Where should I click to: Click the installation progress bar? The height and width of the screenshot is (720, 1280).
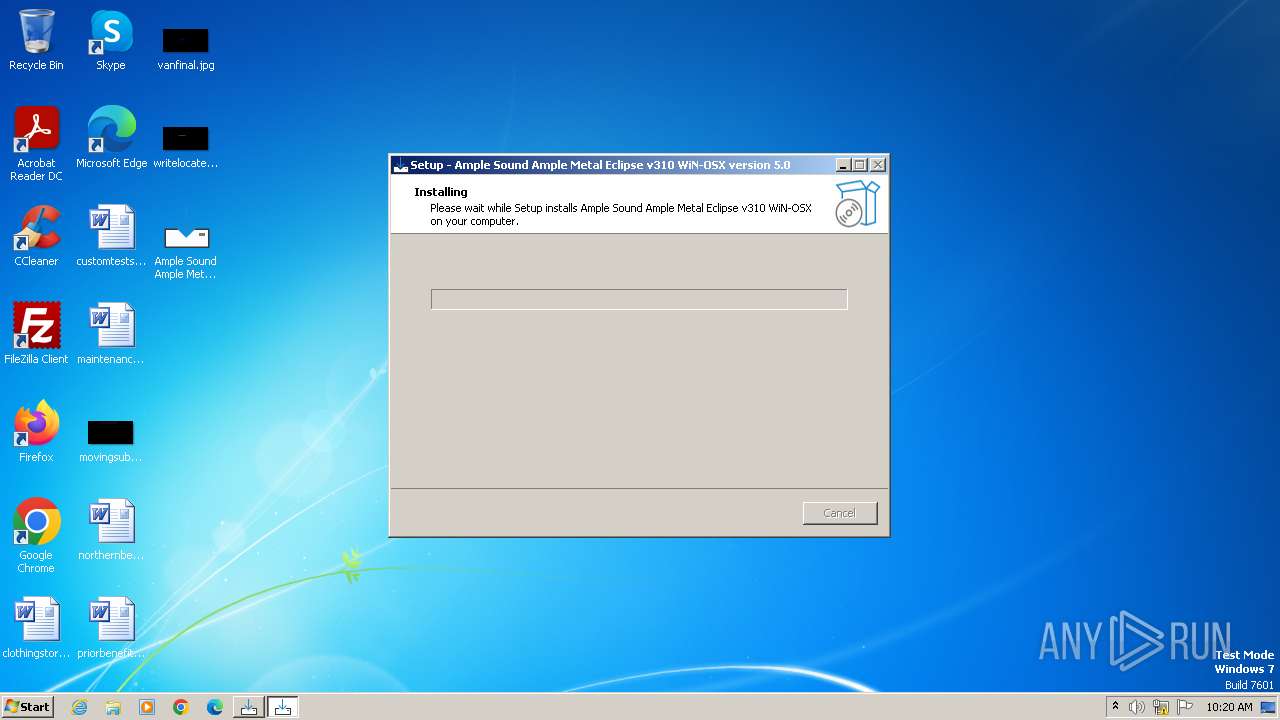pos(639,299)
